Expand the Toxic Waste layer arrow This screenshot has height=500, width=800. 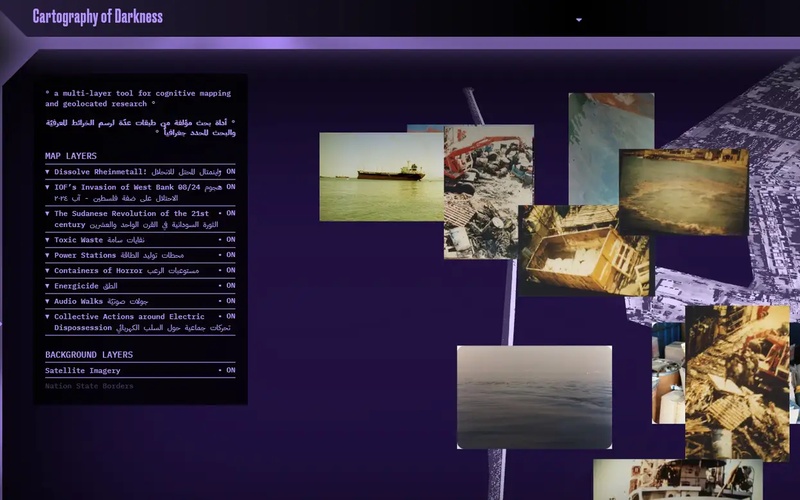(48, 240)
